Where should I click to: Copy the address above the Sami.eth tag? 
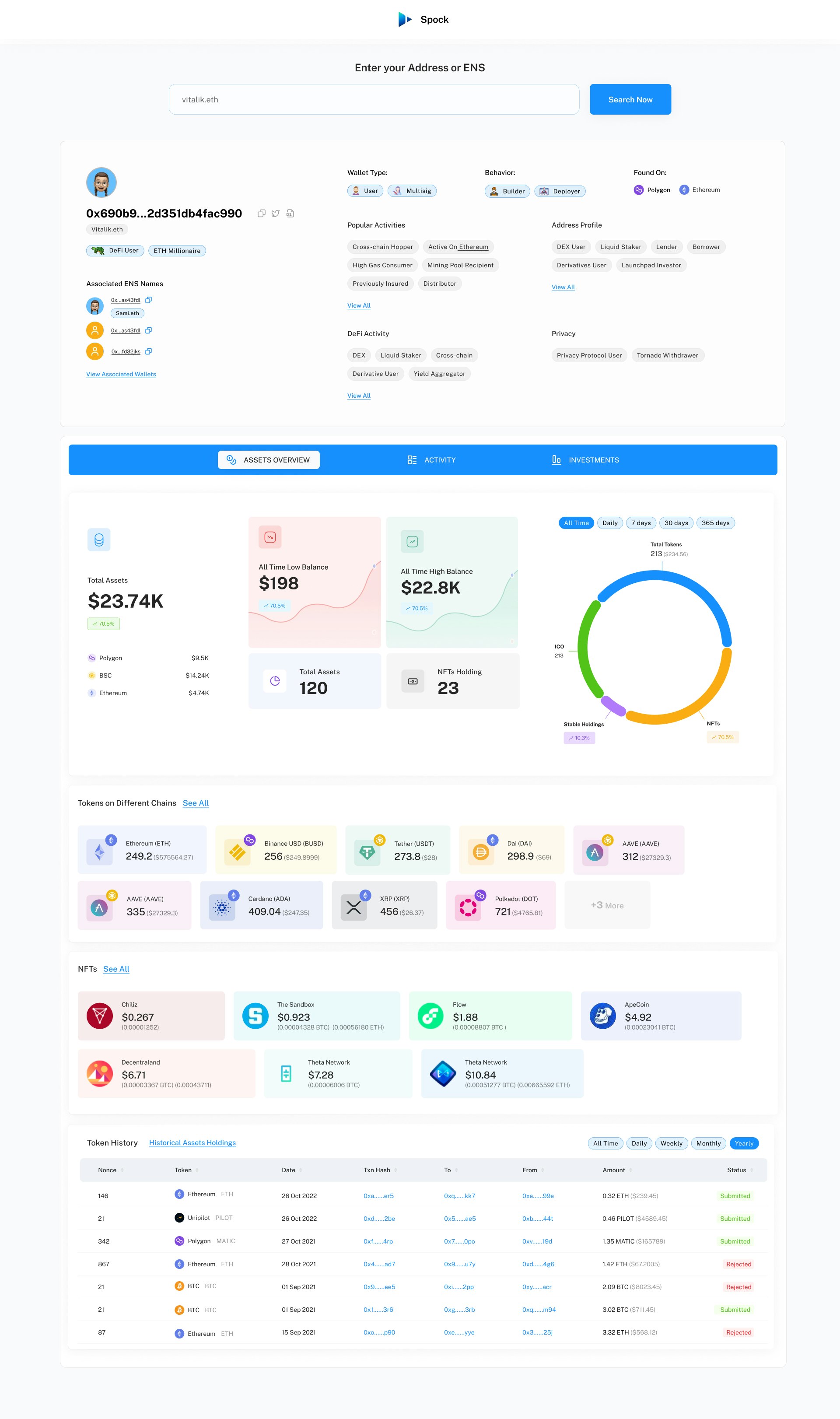(x=148, y=300)
